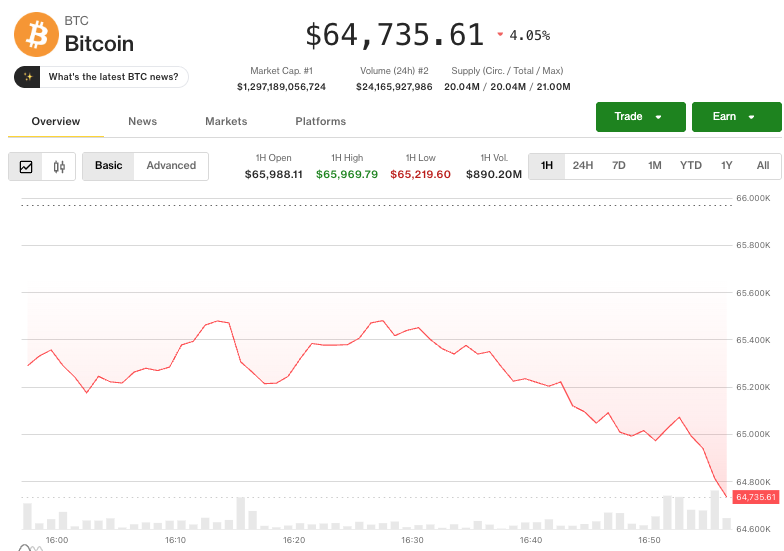This screenshot has height=551, width=784.
Task: Click the 16:50 time axis label
Action: coord(649,540)
